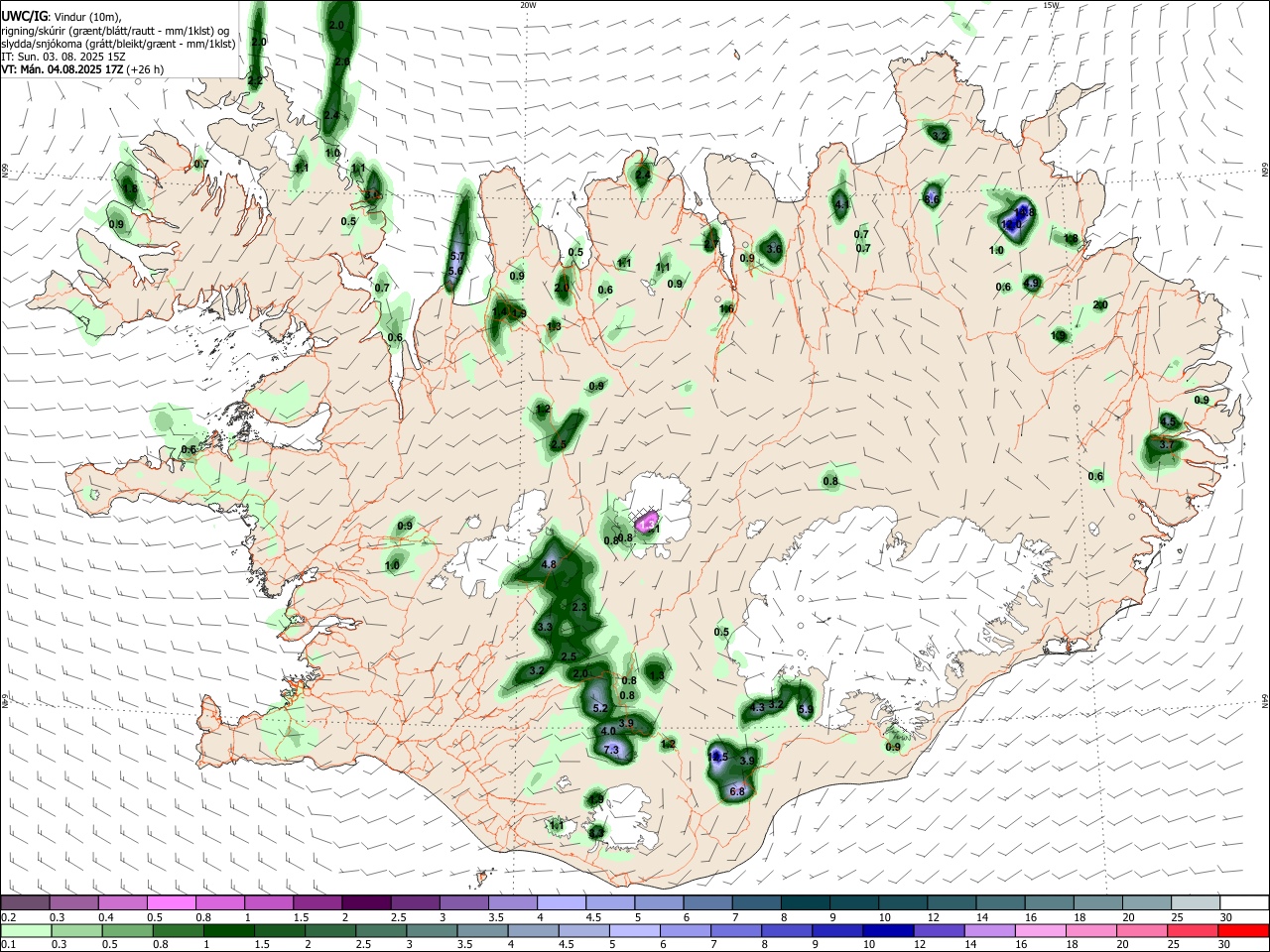Image resolution: width=1270 pixels, height=952 pixels.
Task: Click top legend dark teal swatch between 8 and 9
Action: point(806,903)
